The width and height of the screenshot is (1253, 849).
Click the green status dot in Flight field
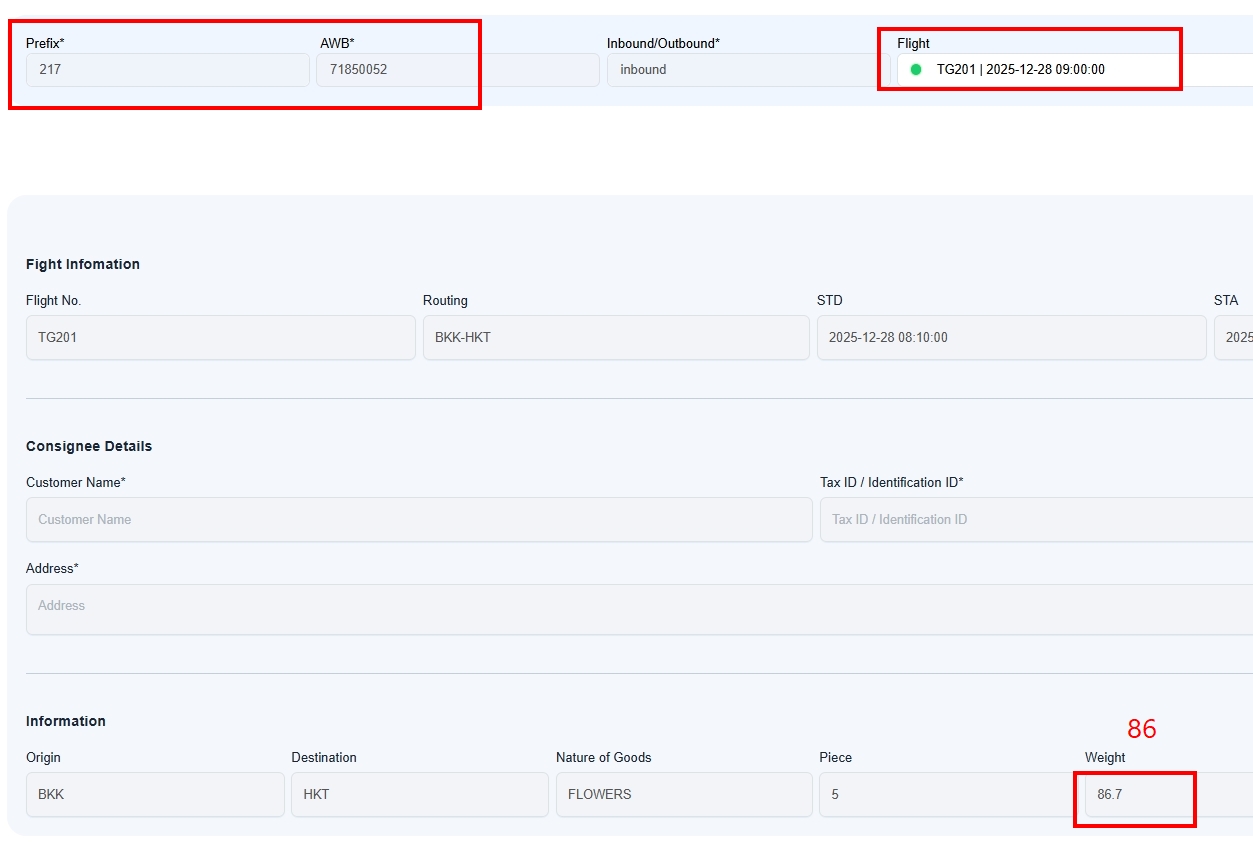(915, 70)
